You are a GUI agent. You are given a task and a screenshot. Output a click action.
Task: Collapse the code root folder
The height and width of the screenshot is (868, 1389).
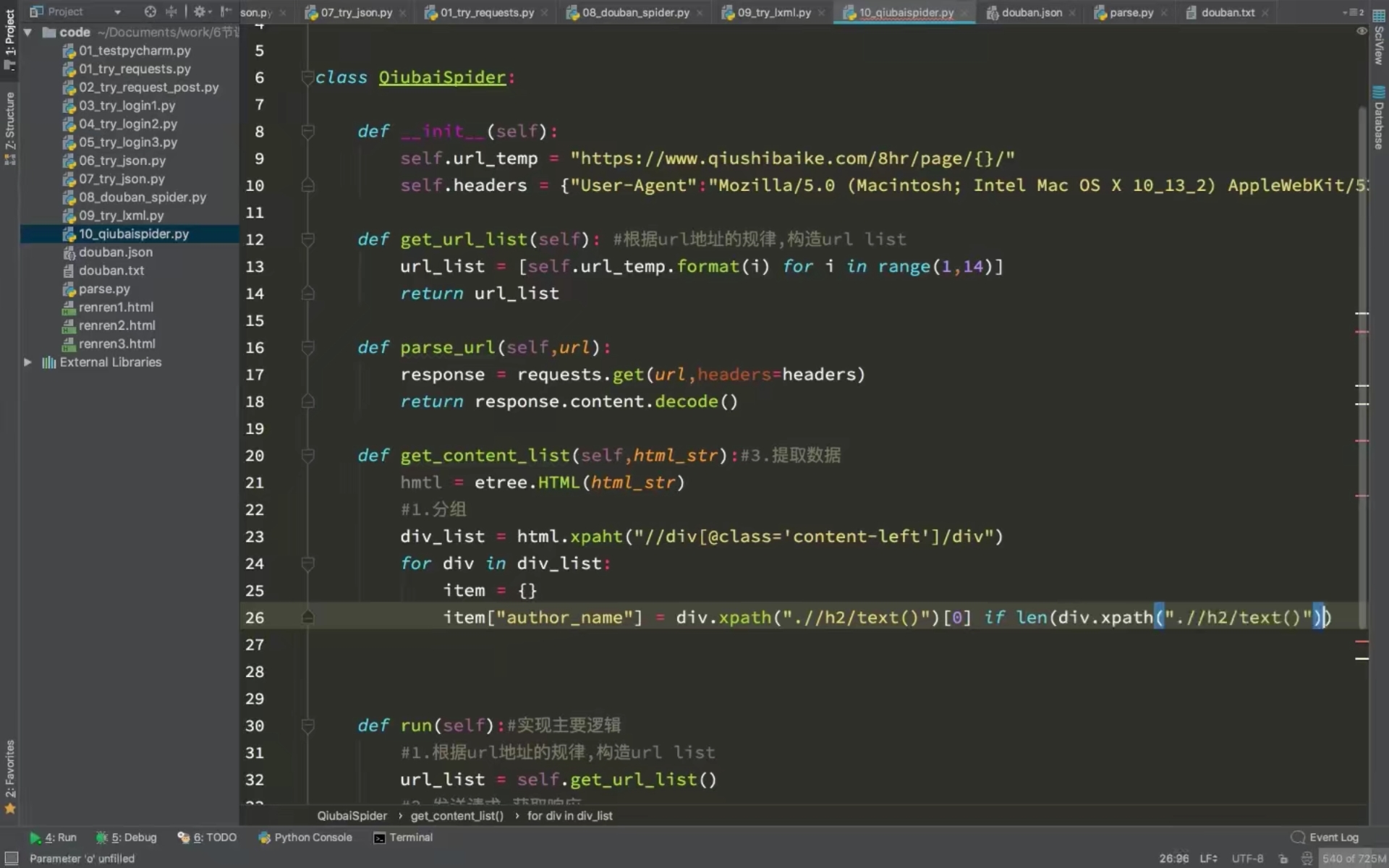[x=27, y=32]
